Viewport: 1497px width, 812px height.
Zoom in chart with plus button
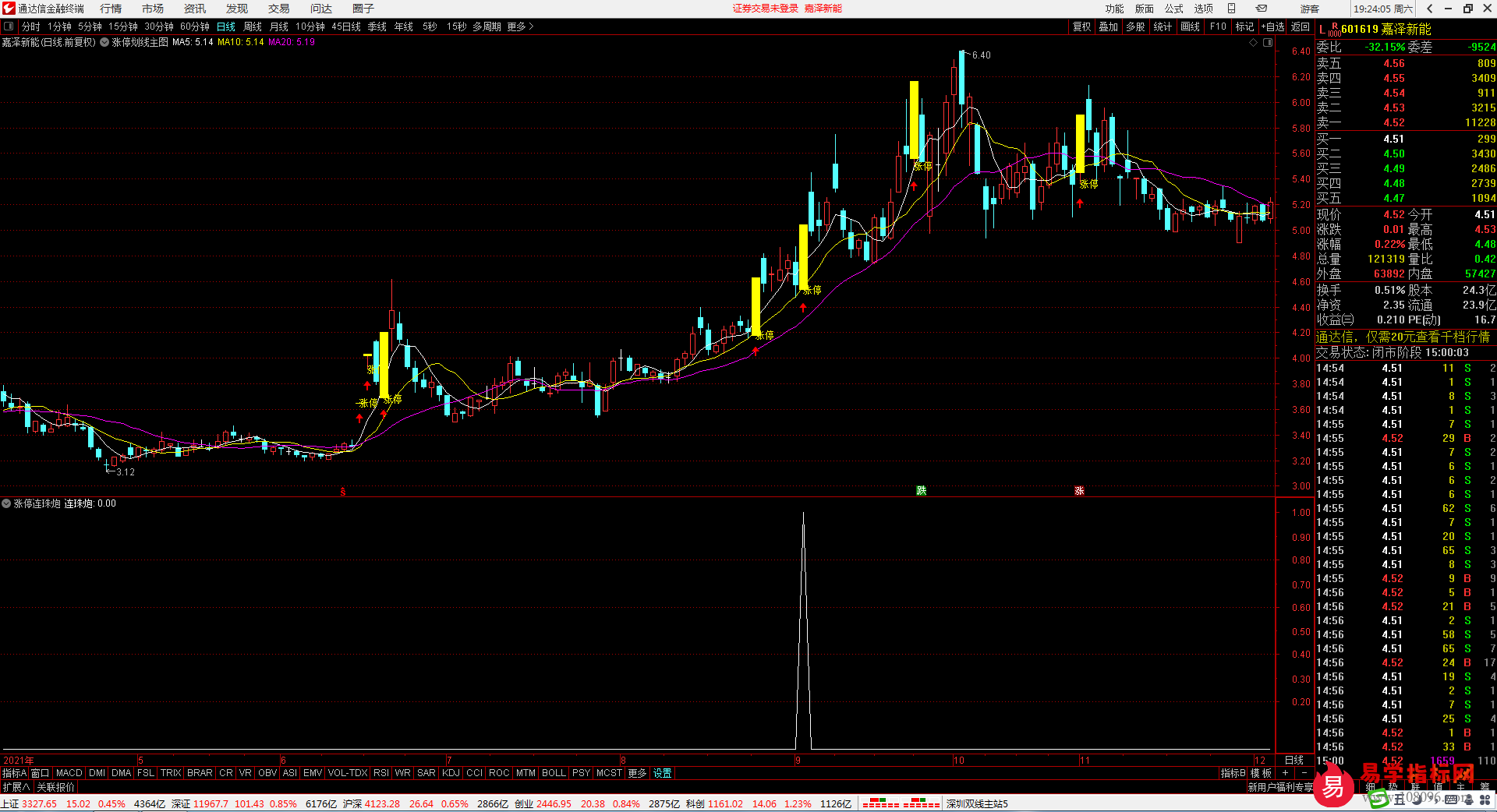(1285, 773)
